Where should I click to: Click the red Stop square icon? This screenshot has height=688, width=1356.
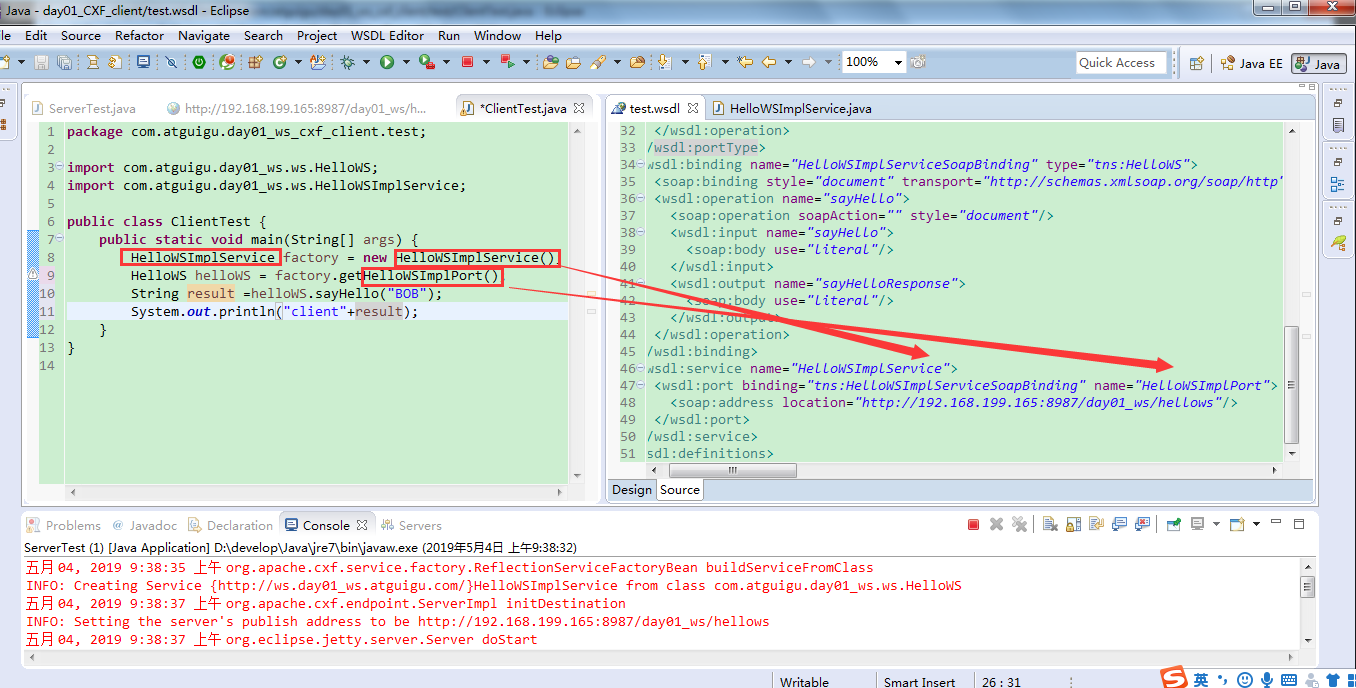[466, 62]
